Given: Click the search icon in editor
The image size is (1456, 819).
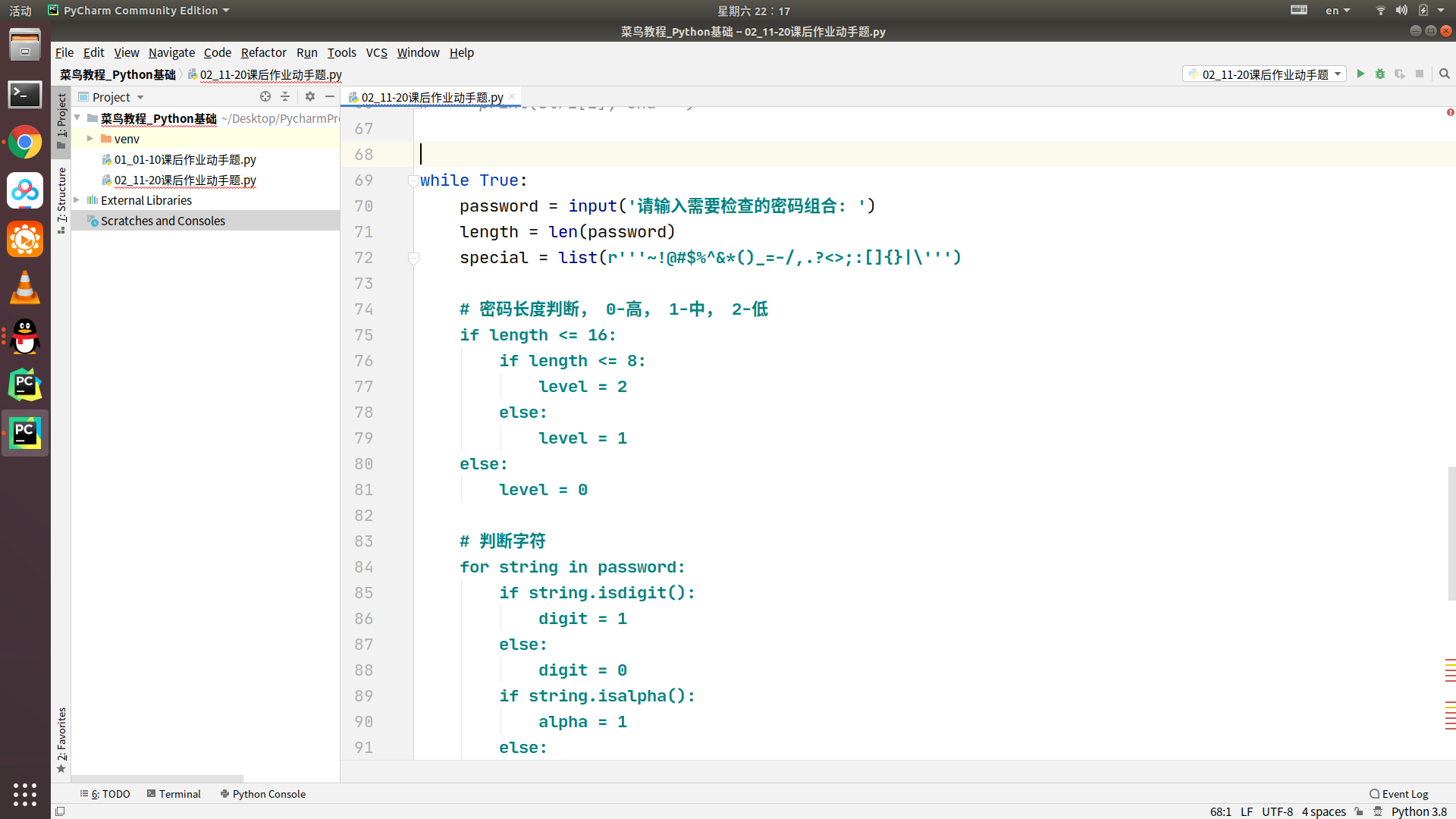Looking at the screenshot, I should coord(1444,73).
